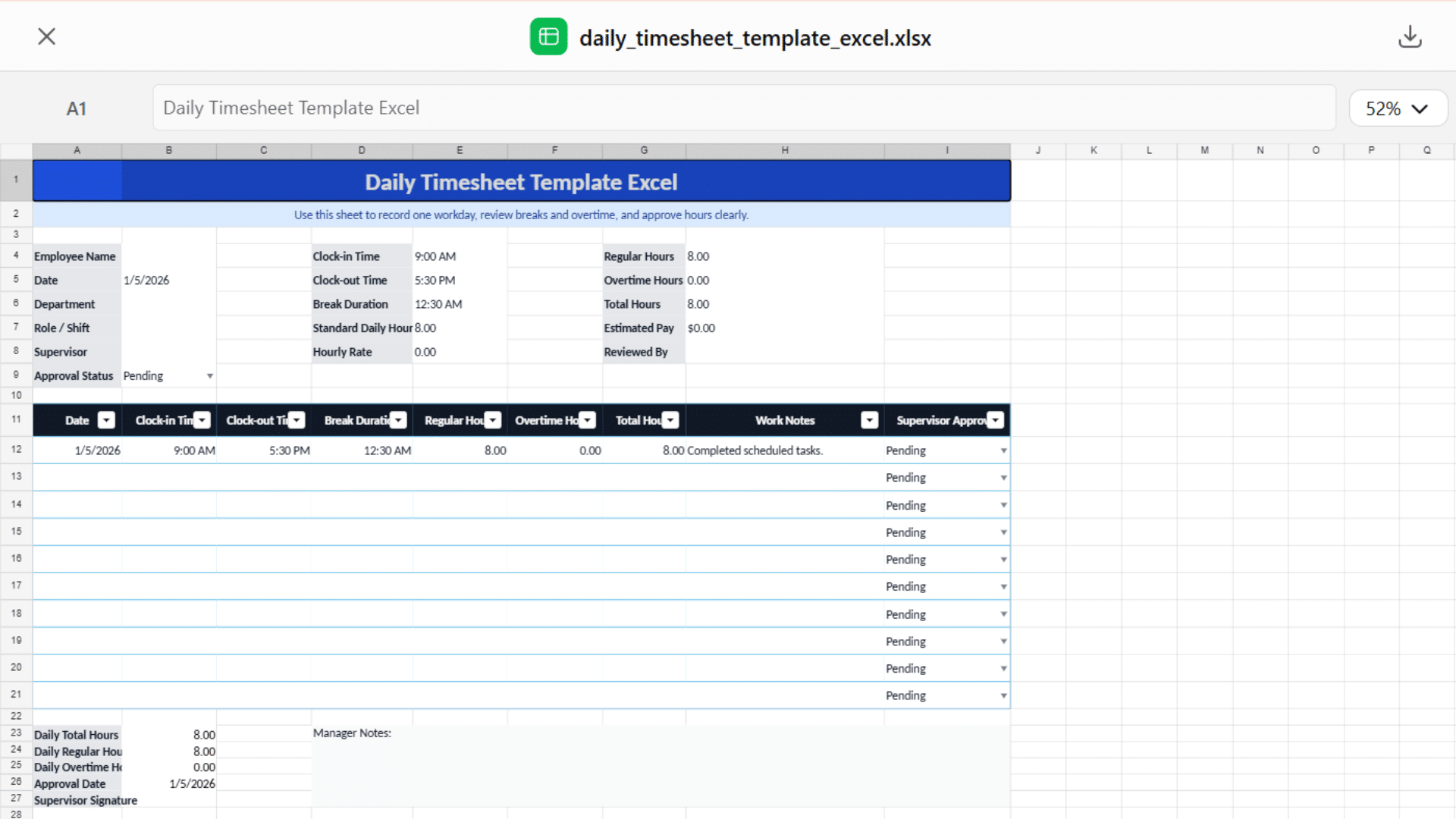Close the file preview with X icon
The height and width of the screenshot is (819, 1456).
[x=47, y=36]
